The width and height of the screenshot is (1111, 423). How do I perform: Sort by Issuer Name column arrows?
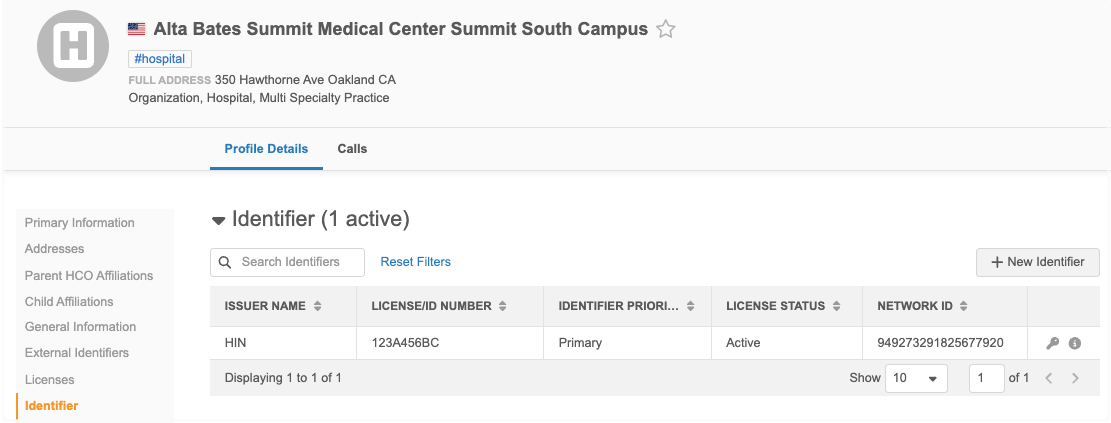[317, 306]
